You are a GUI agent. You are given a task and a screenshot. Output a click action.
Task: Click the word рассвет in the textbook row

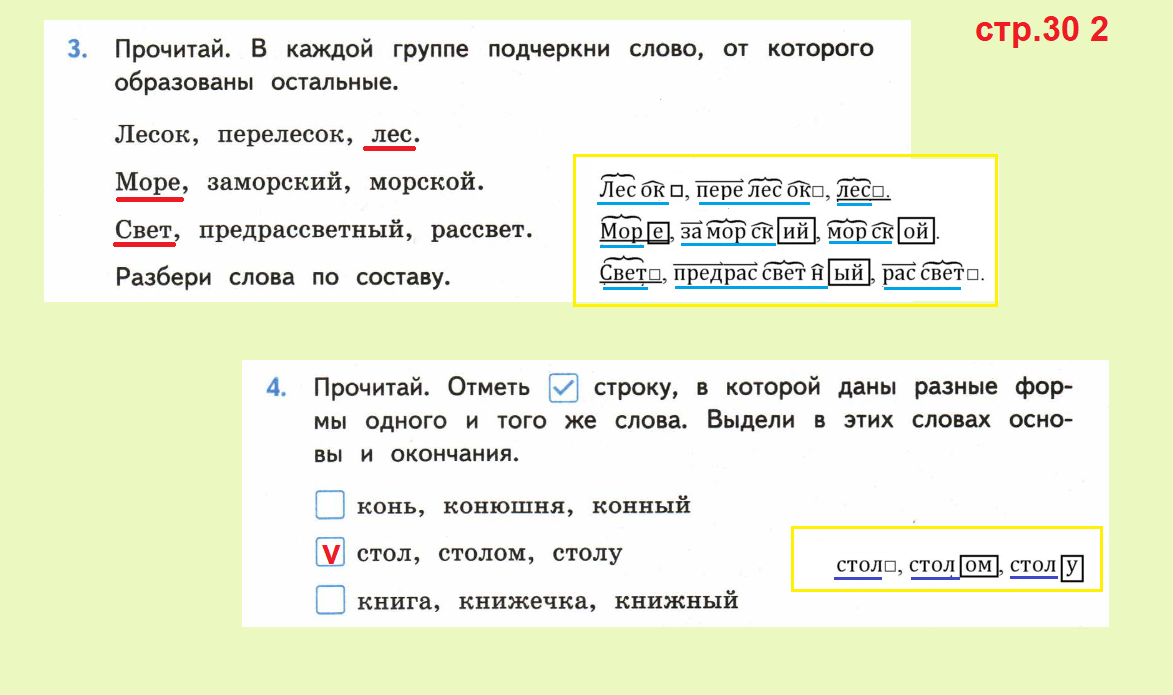click(x=477, y=230)
